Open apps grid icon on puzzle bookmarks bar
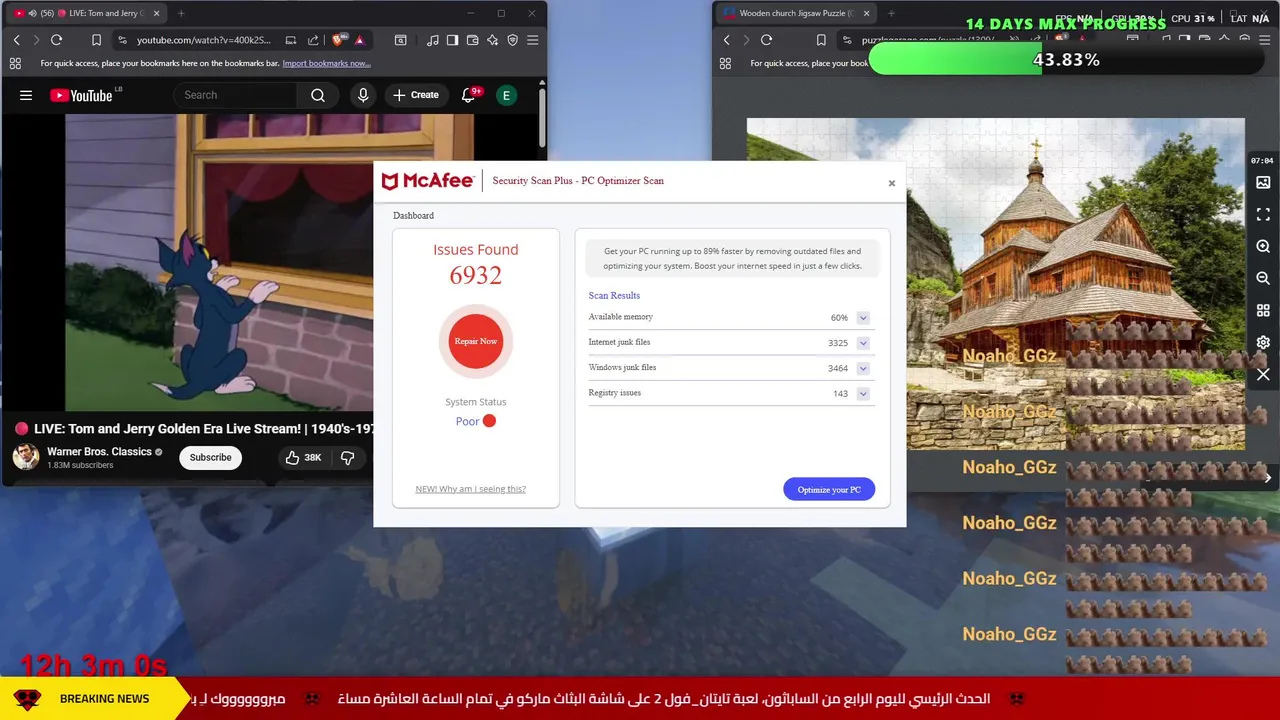 (725, 63)
